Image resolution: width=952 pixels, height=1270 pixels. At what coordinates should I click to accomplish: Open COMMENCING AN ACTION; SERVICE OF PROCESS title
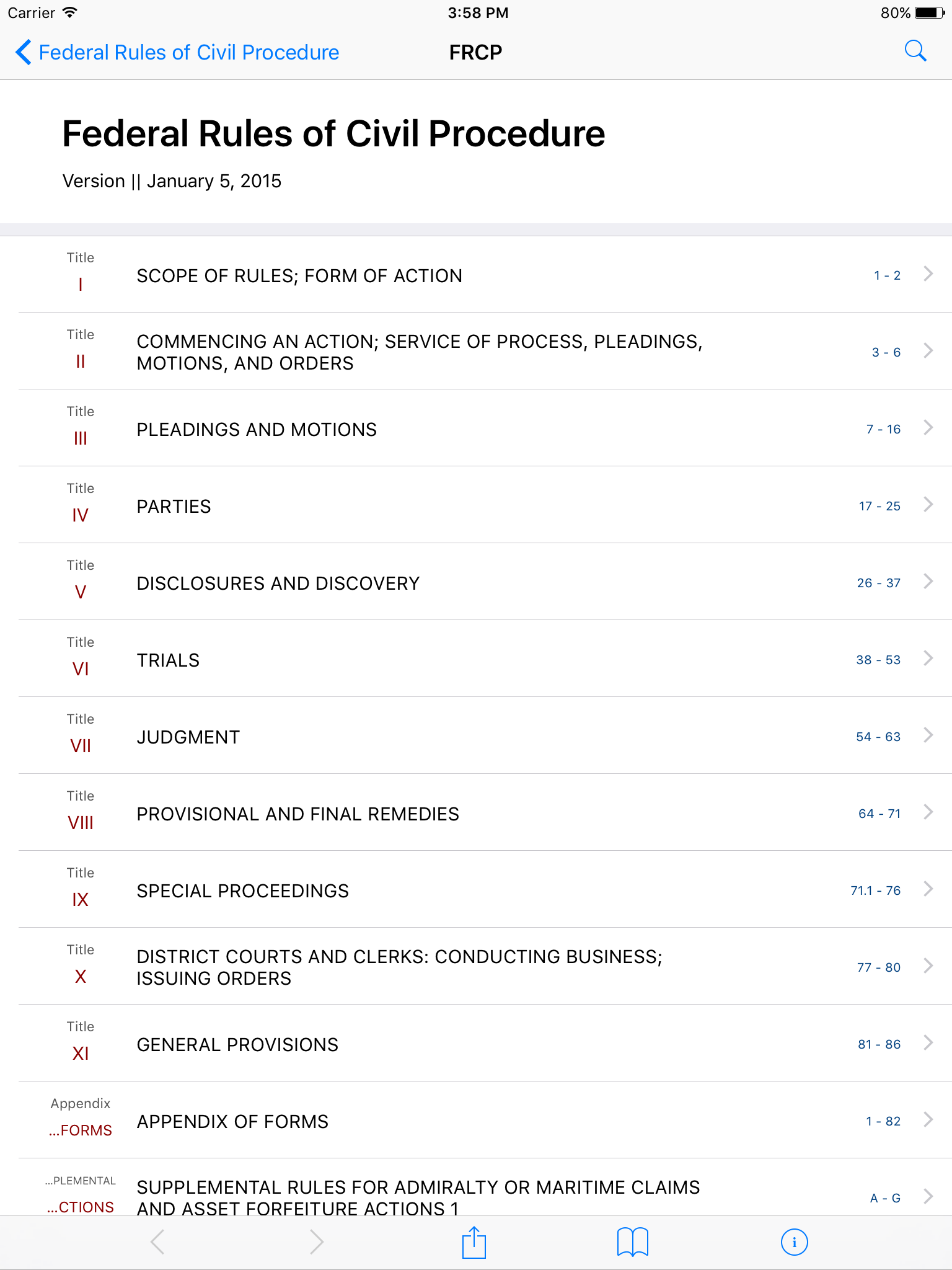[420, 352]
